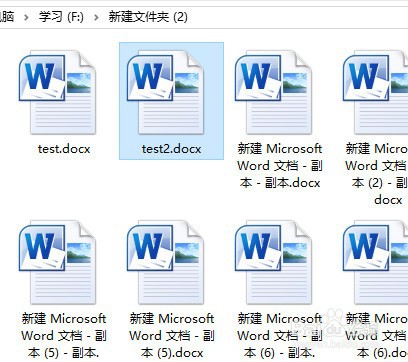Click file name 副本 (2) - 副本 docx label
408x362 pixels.
click(376, 174)
